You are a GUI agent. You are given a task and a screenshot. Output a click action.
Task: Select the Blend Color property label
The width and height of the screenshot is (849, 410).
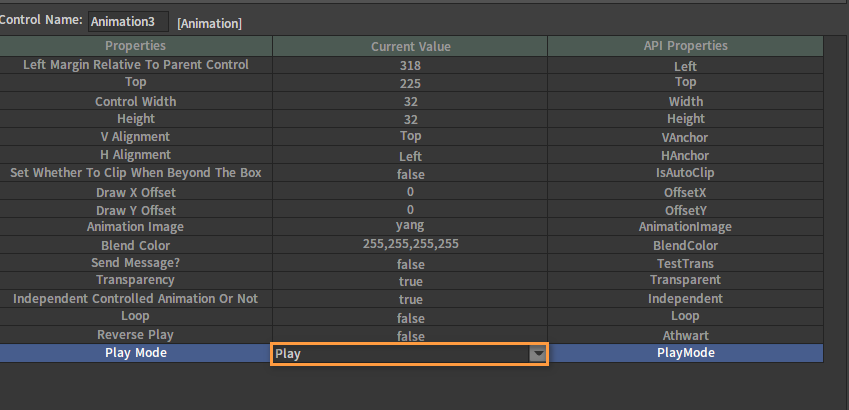(x=136, y=245)
